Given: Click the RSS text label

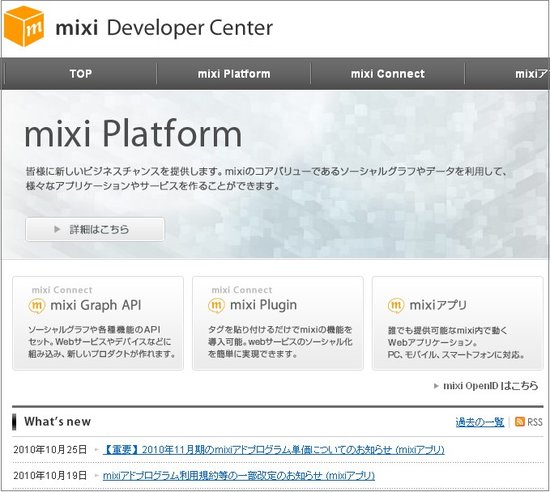Looking at the screenshot, I should click(x=535, y=422).
